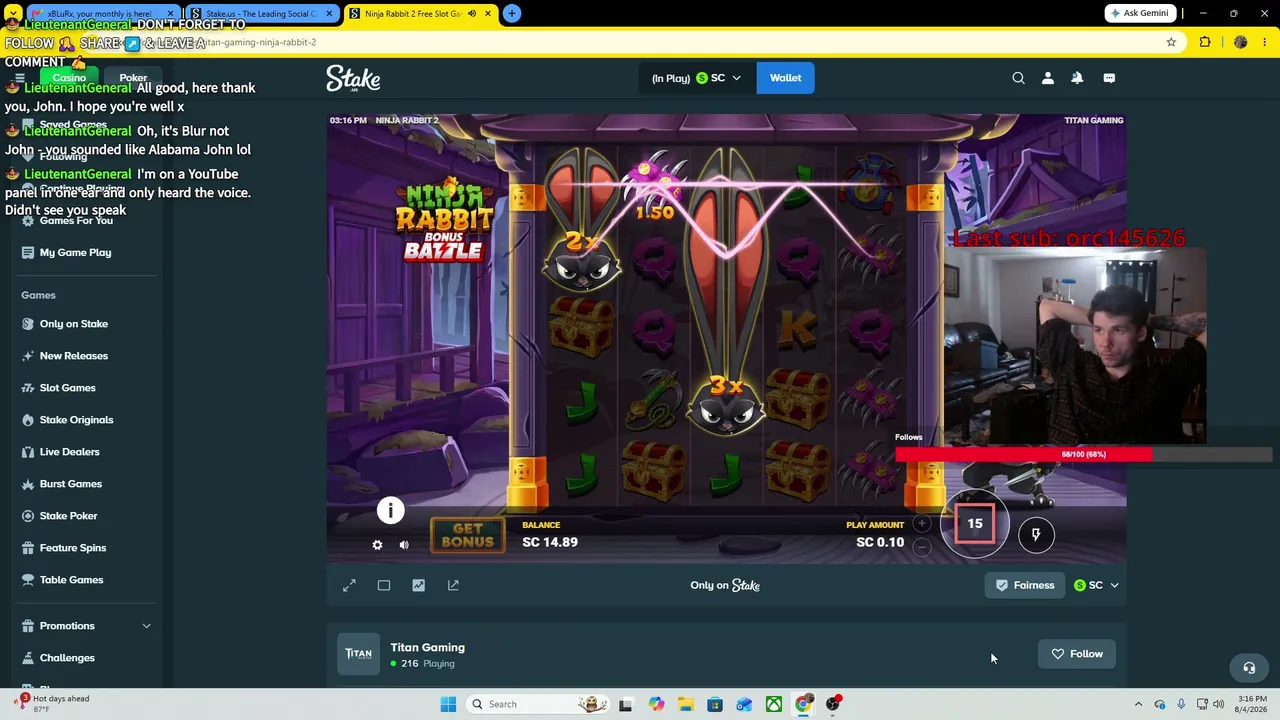Open the Chrome extensions puzzle icon
1280x720 pixels.
point(1205,42)
